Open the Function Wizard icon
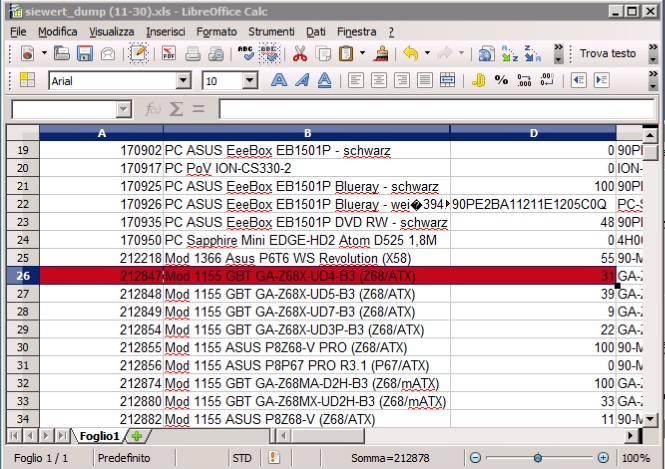This screenshot has height=469, width=665. coord(153,109)
